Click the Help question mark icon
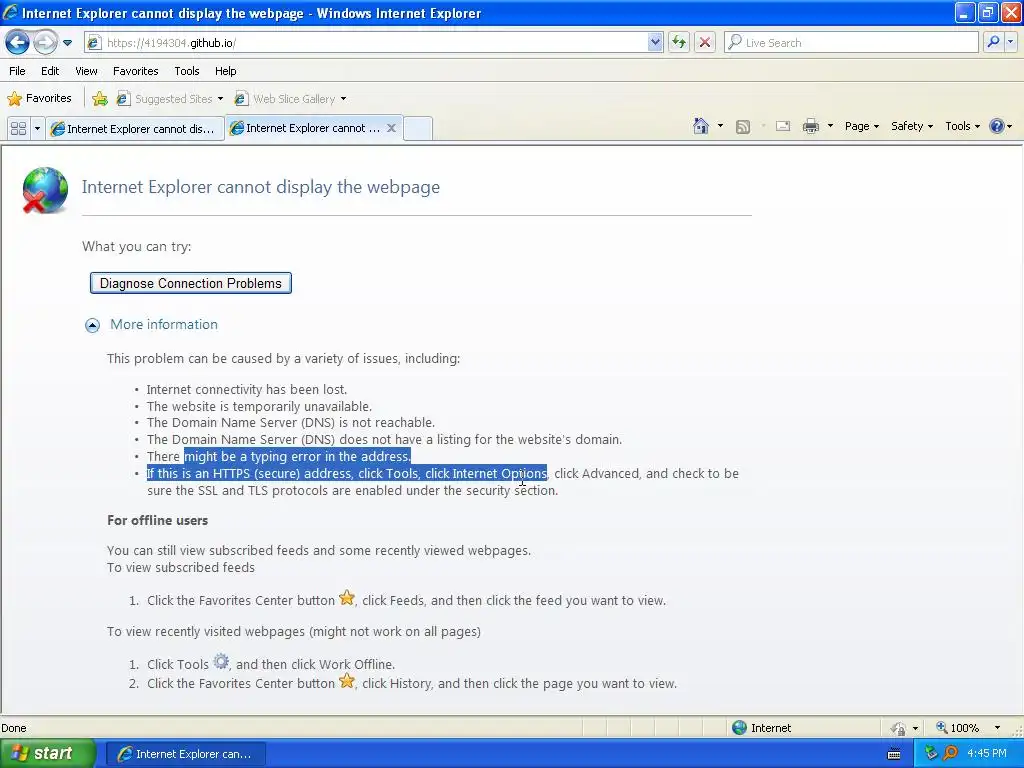1024x768 pixels. coord(997,126)
